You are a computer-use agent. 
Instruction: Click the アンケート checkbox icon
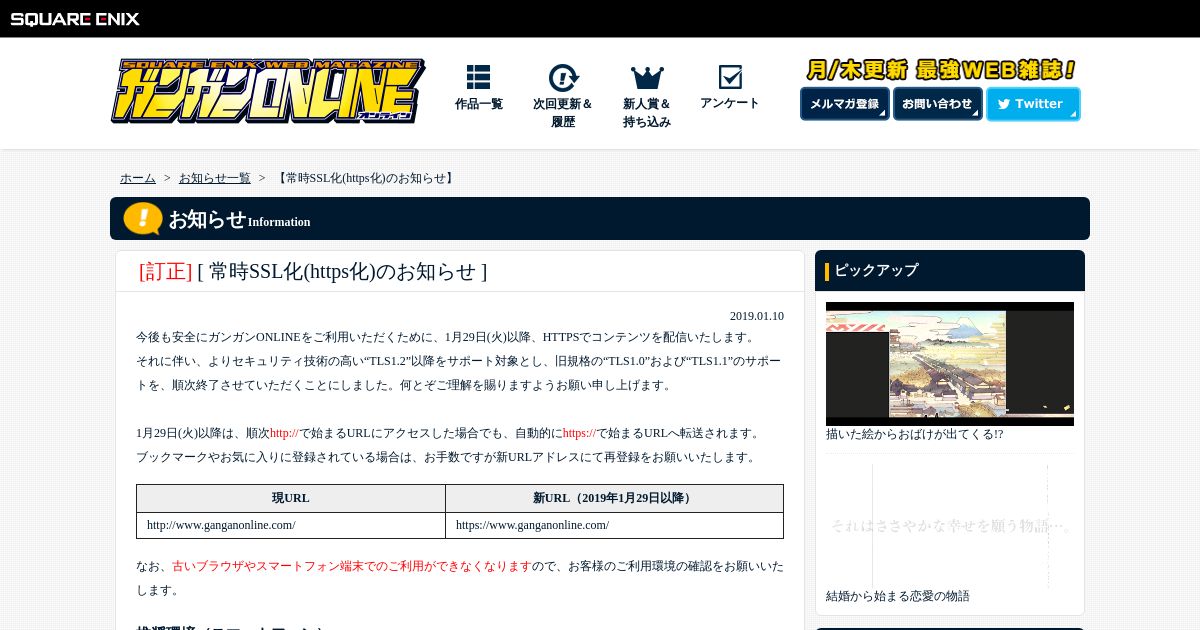(730, 77)
